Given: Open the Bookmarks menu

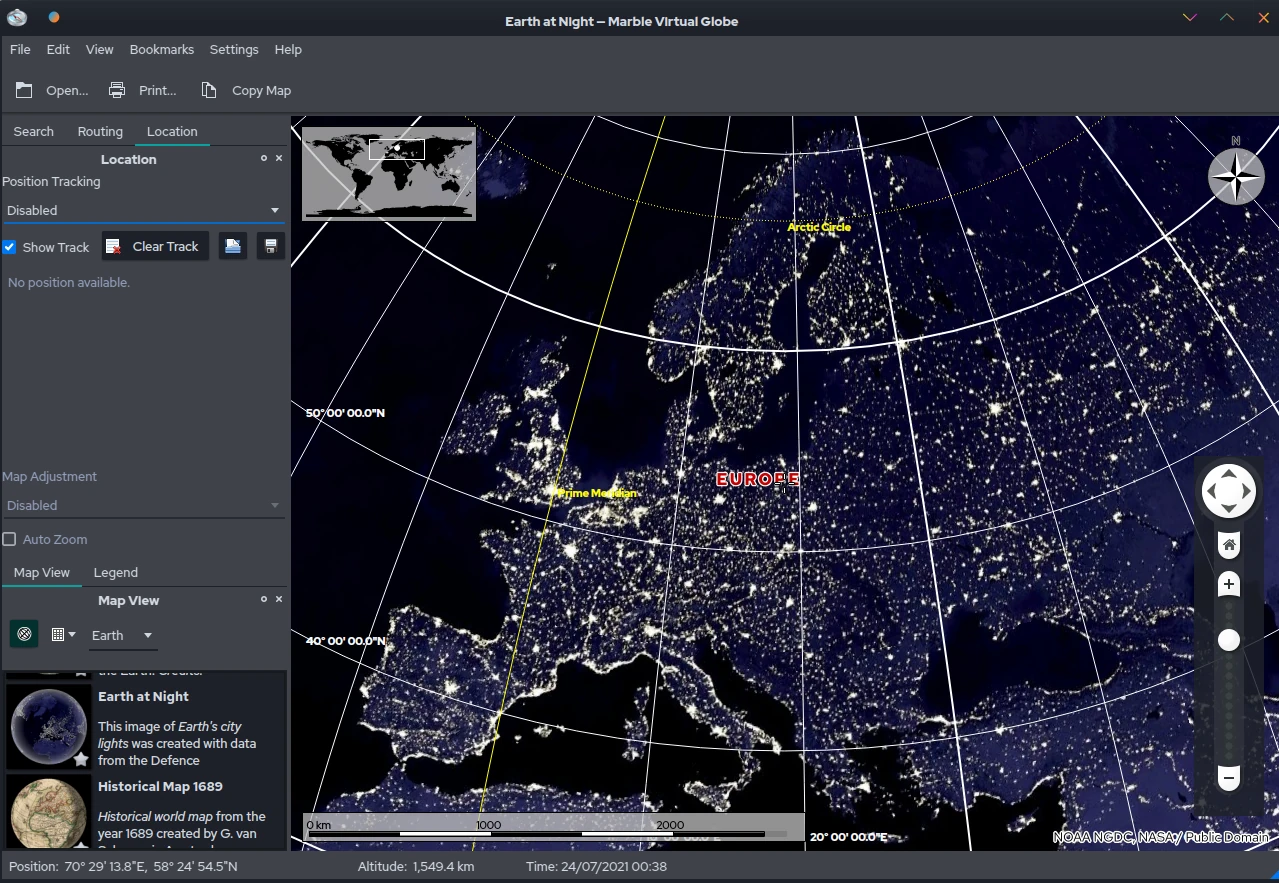Looking at the screenshot, I should coord(162,49).
